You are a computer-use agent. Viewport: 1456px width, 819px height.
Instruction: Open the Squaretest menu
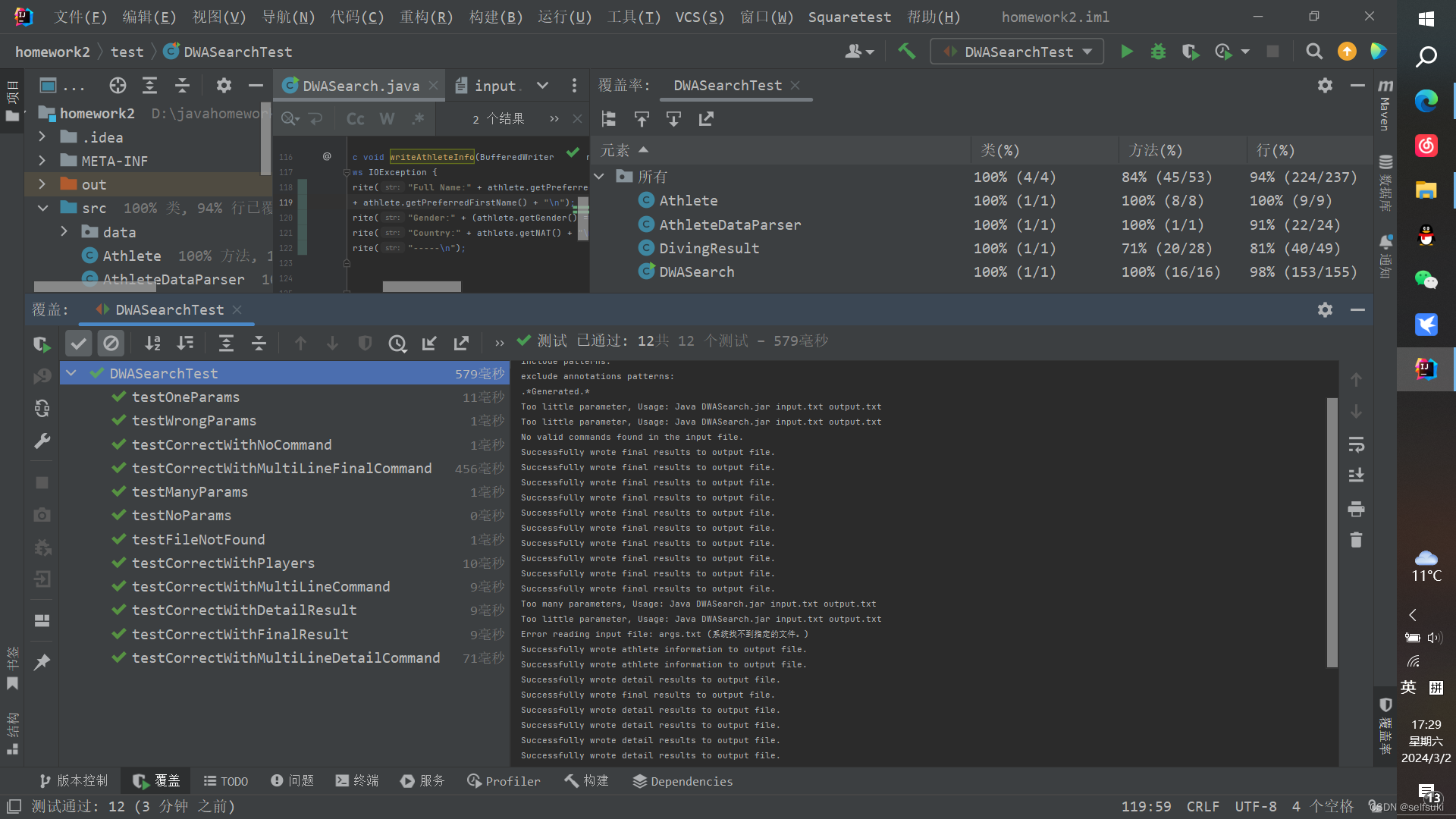[849, 17]
